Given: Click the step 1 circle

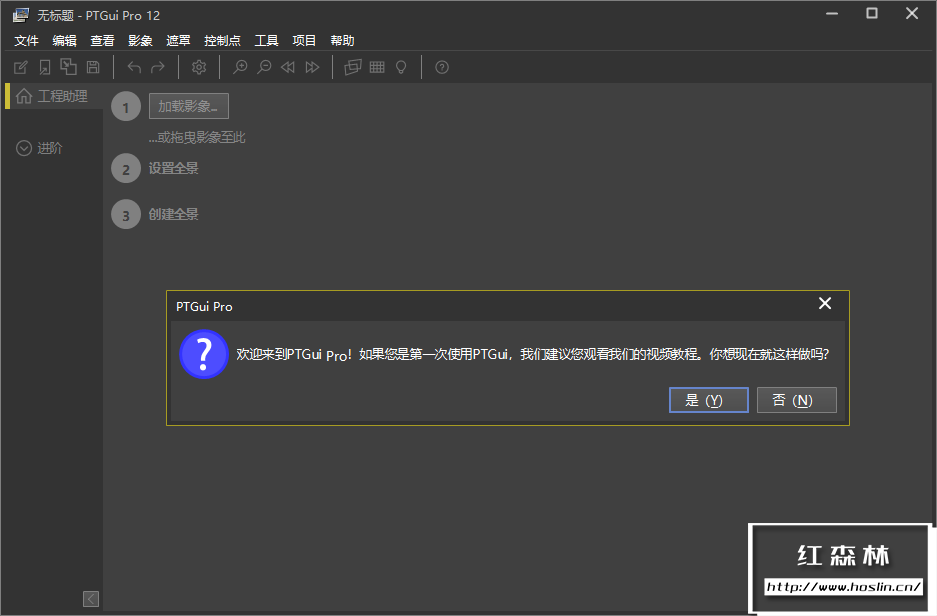Looking at the screenshot, I should 125,107.
